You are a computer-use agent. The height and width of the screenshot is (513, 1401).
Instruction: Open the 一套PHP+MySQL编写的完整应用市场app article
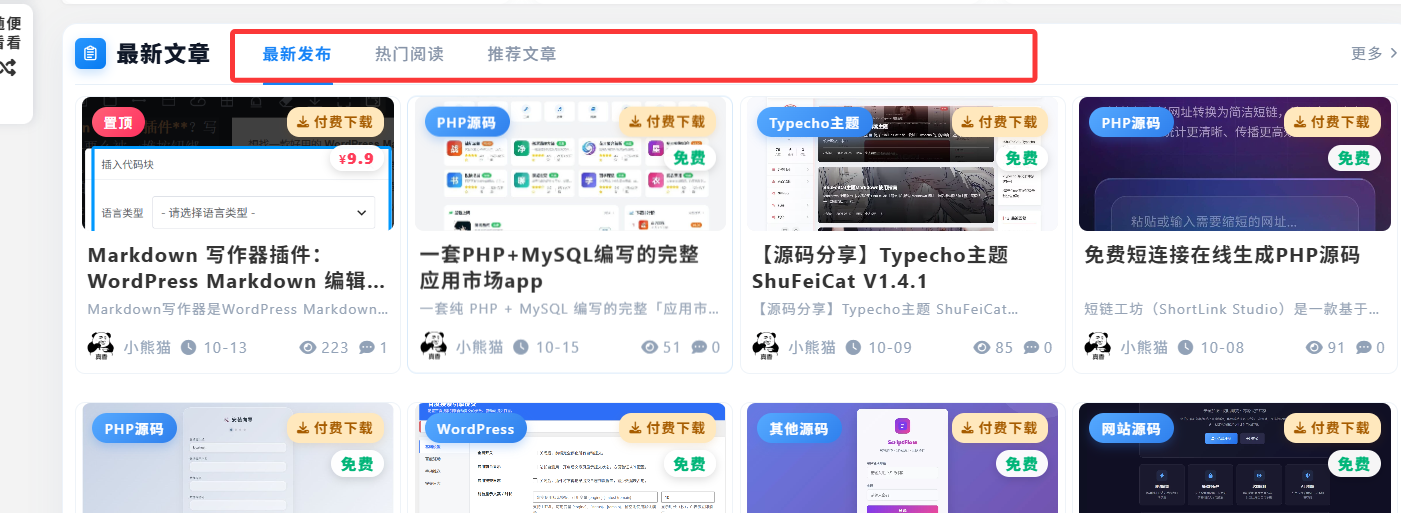[x=559, y=267]
